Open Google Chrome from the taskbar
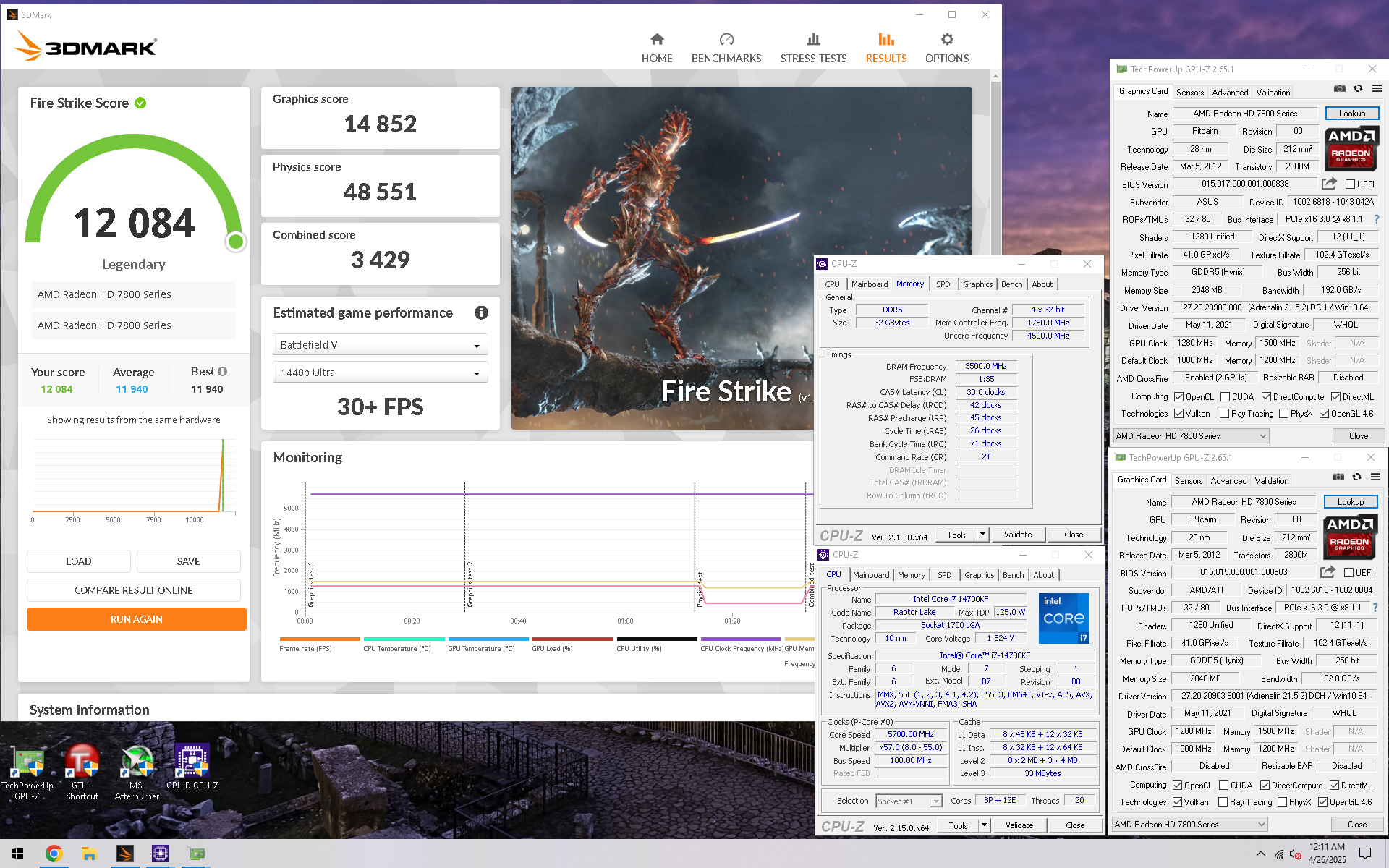 coord(54,854)
